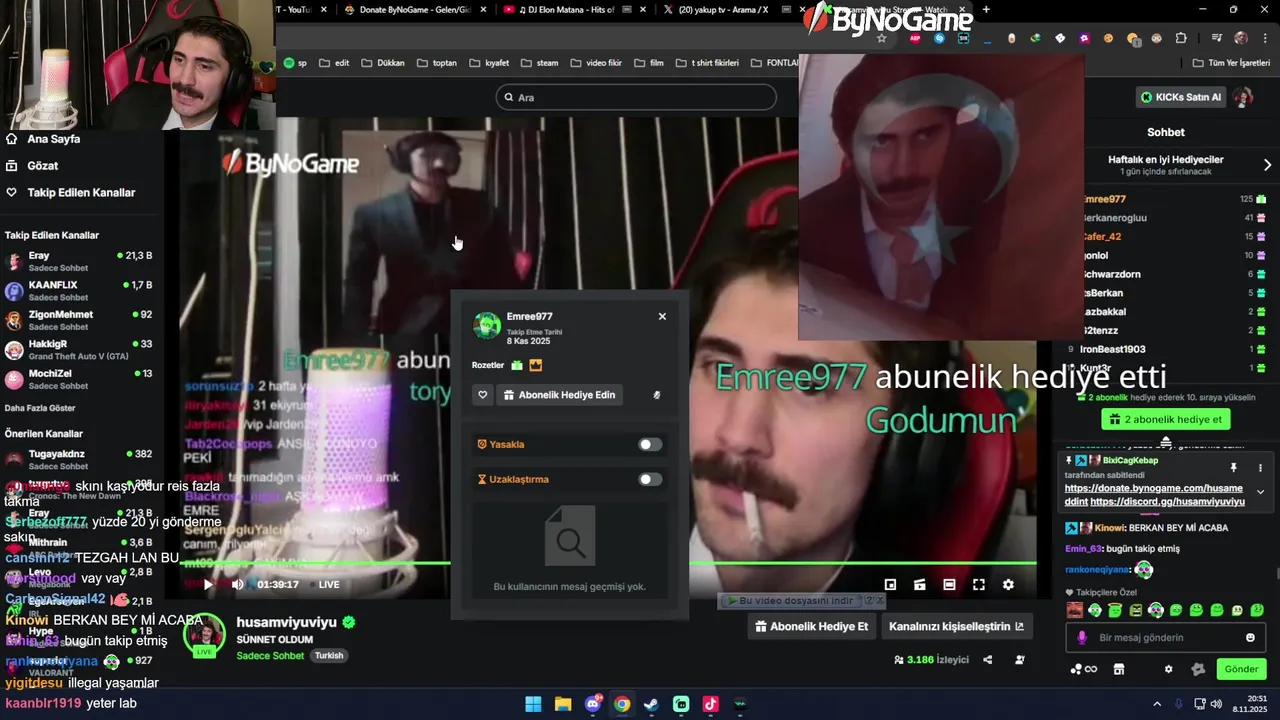Open kıyafet bookmark folder

[x=489, y=63]
